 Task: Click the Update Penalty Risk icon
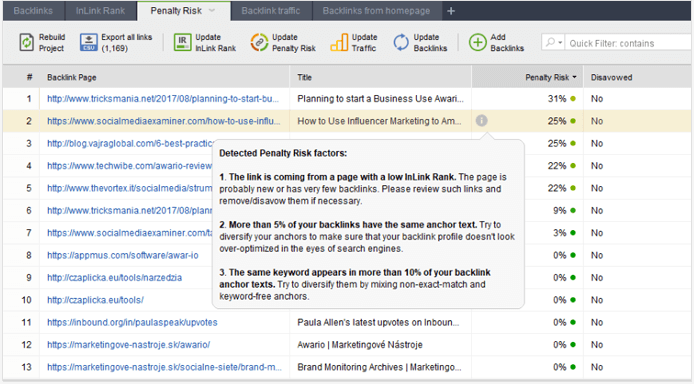click(259, 42)
